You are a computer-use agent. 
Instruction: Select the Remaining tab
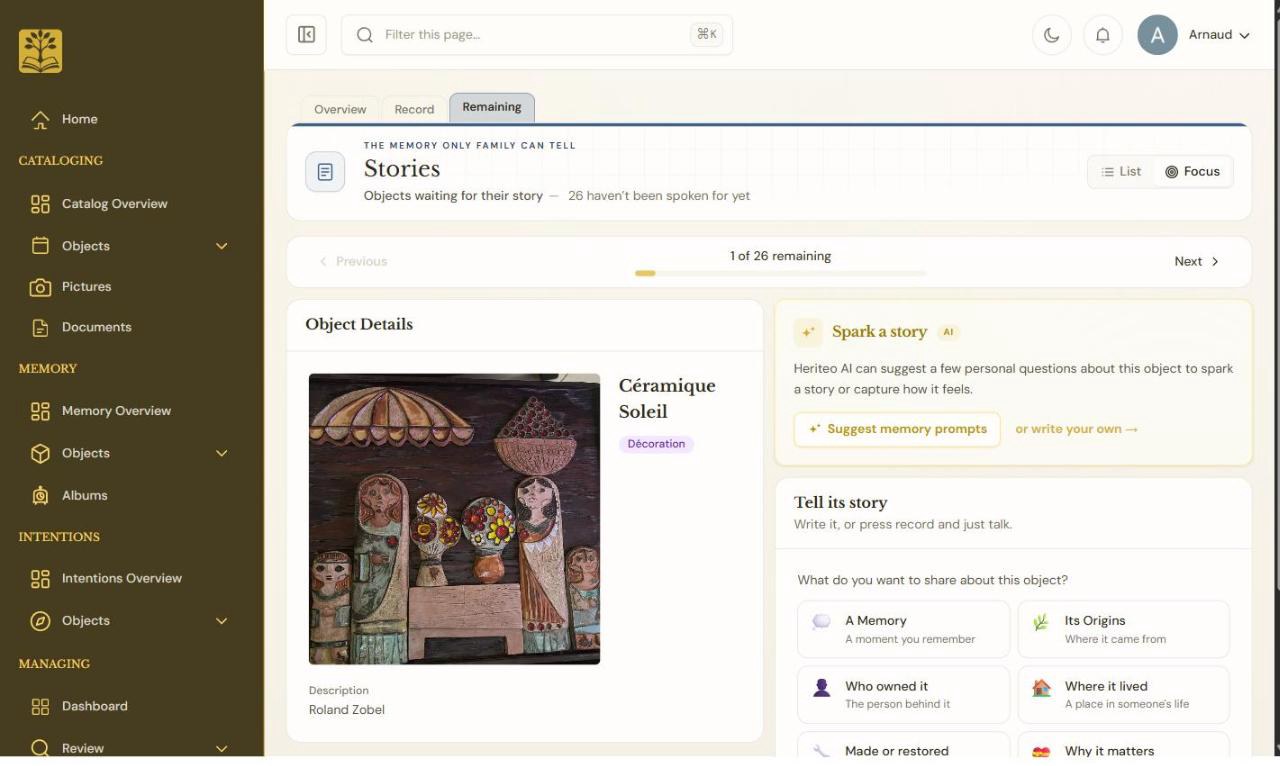[492, 108]
